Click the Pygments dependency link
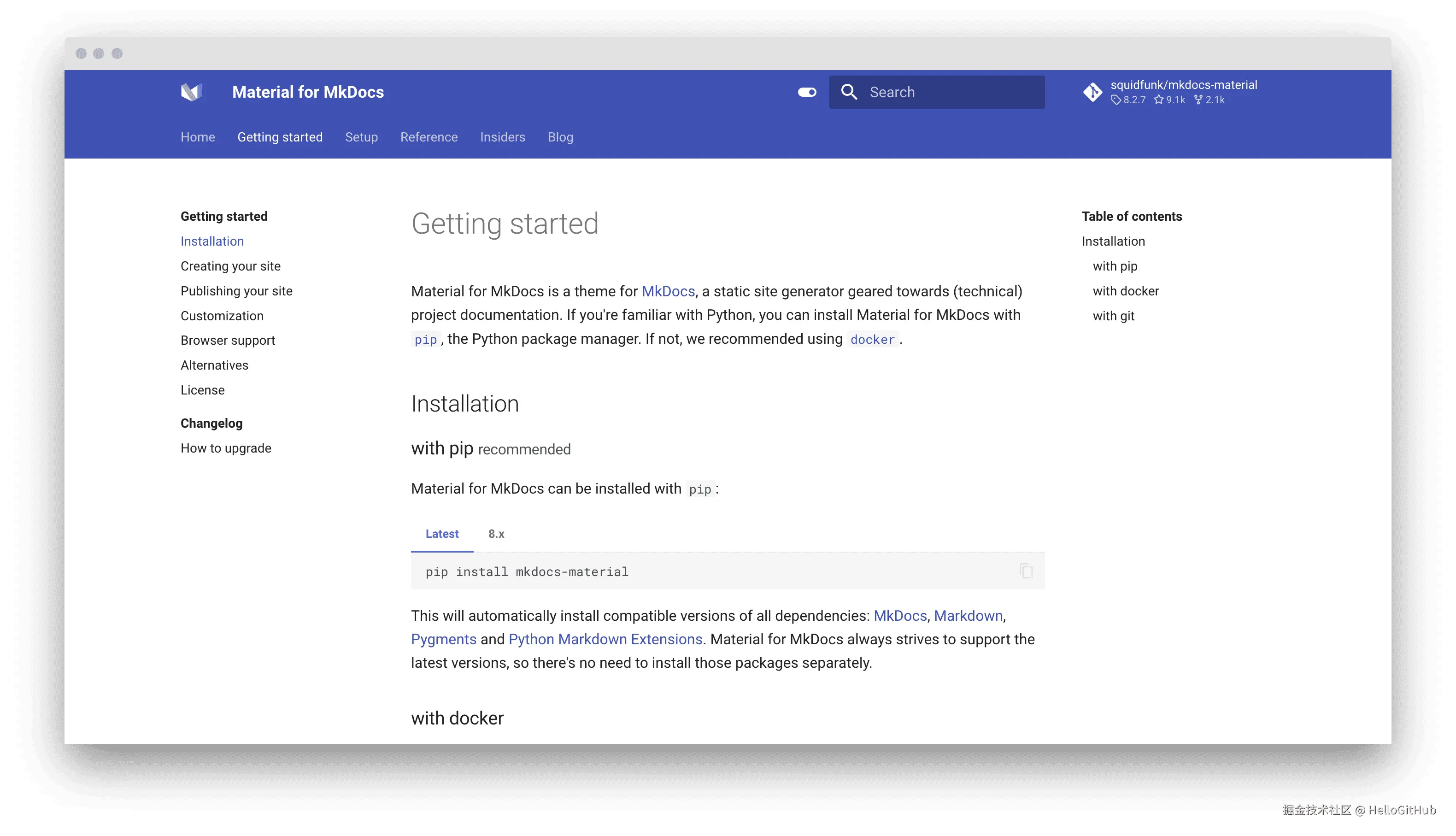1456x836 pixels. click(x=443, y=639)
